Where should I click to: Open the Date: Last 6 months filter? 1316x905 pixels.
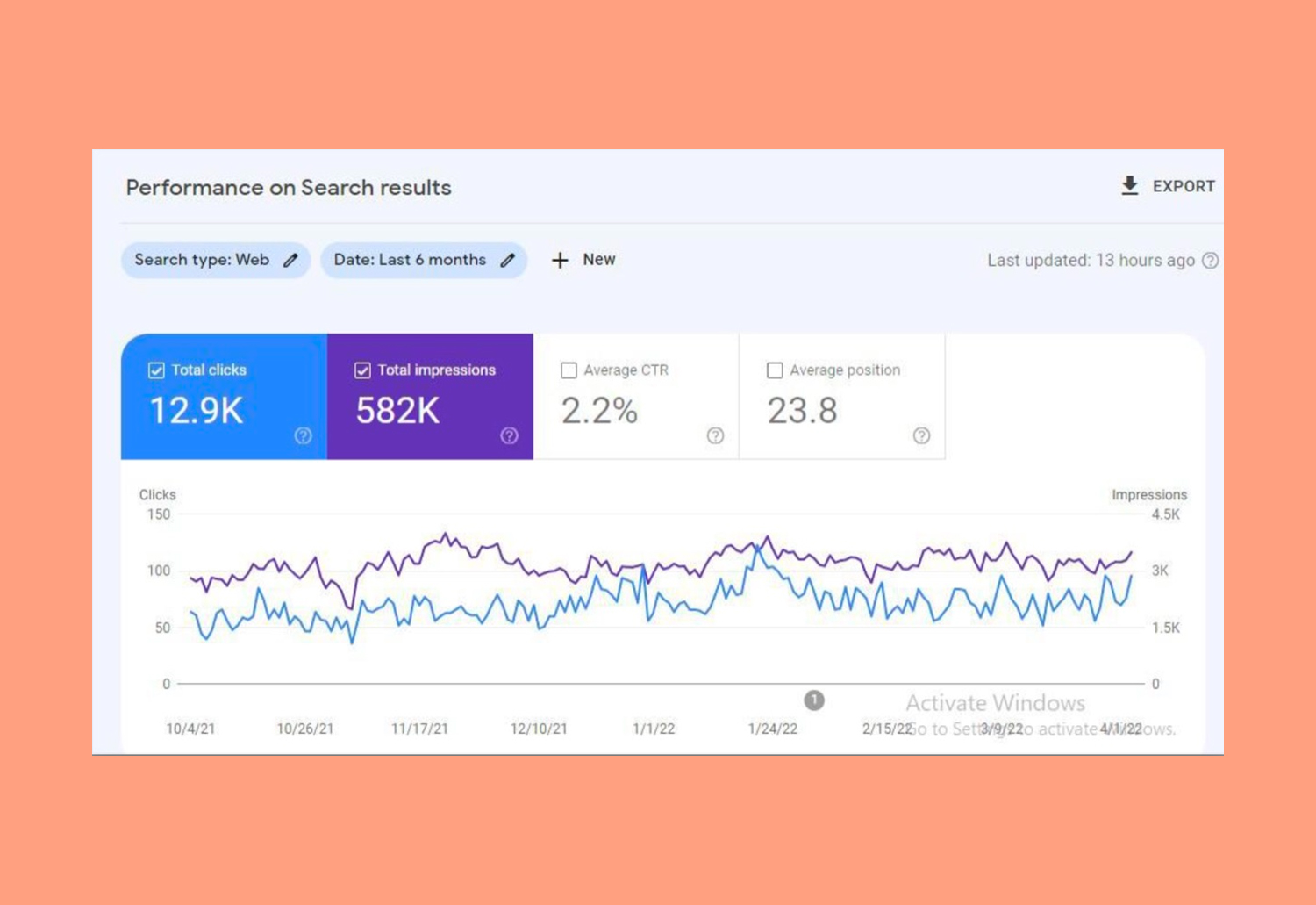click(x=410, y=261)
